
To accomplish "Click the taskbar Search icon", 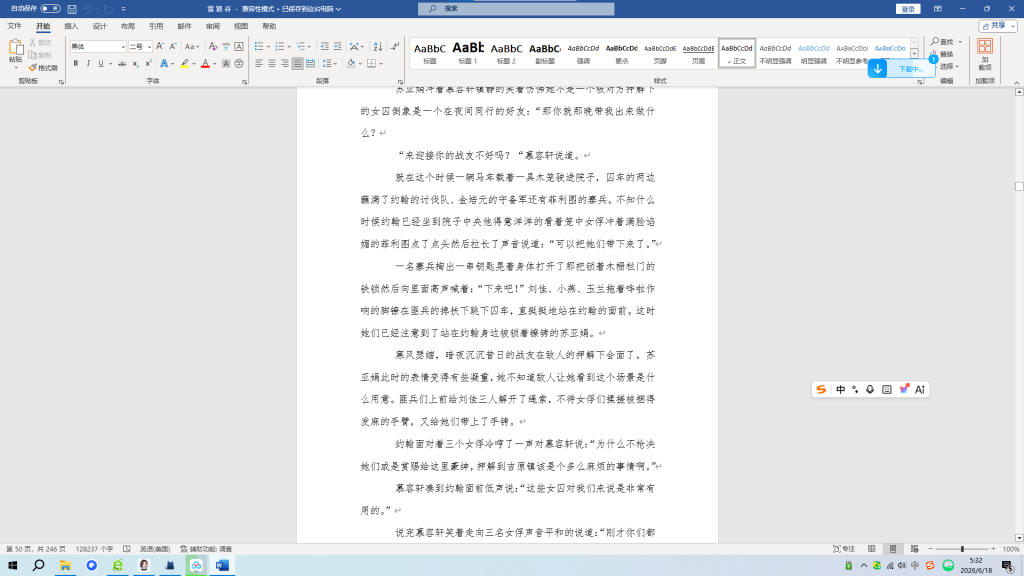I will (39, 566).
